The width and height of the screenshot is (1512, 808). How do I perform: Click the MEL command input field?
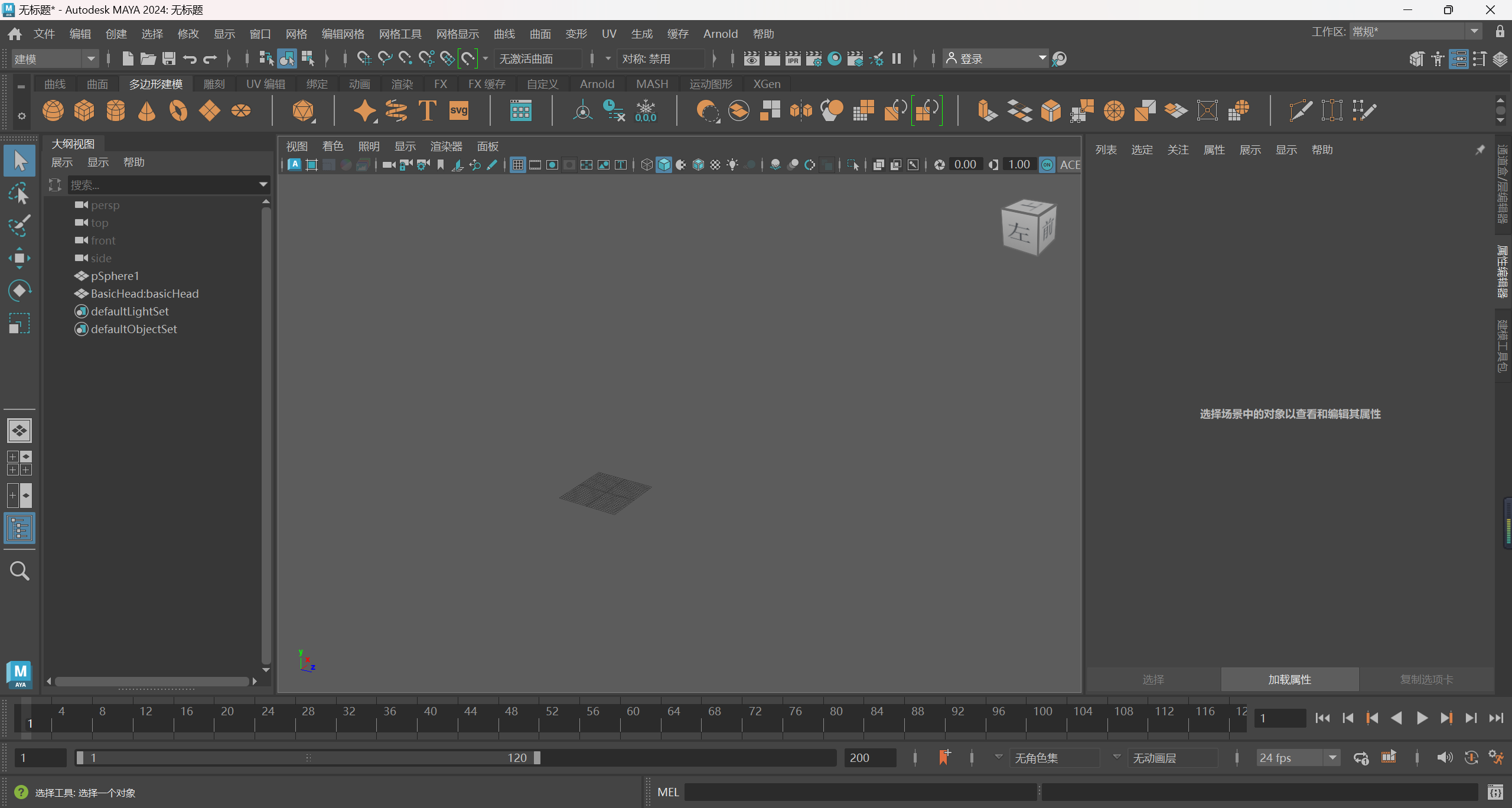tap(861, 792)
